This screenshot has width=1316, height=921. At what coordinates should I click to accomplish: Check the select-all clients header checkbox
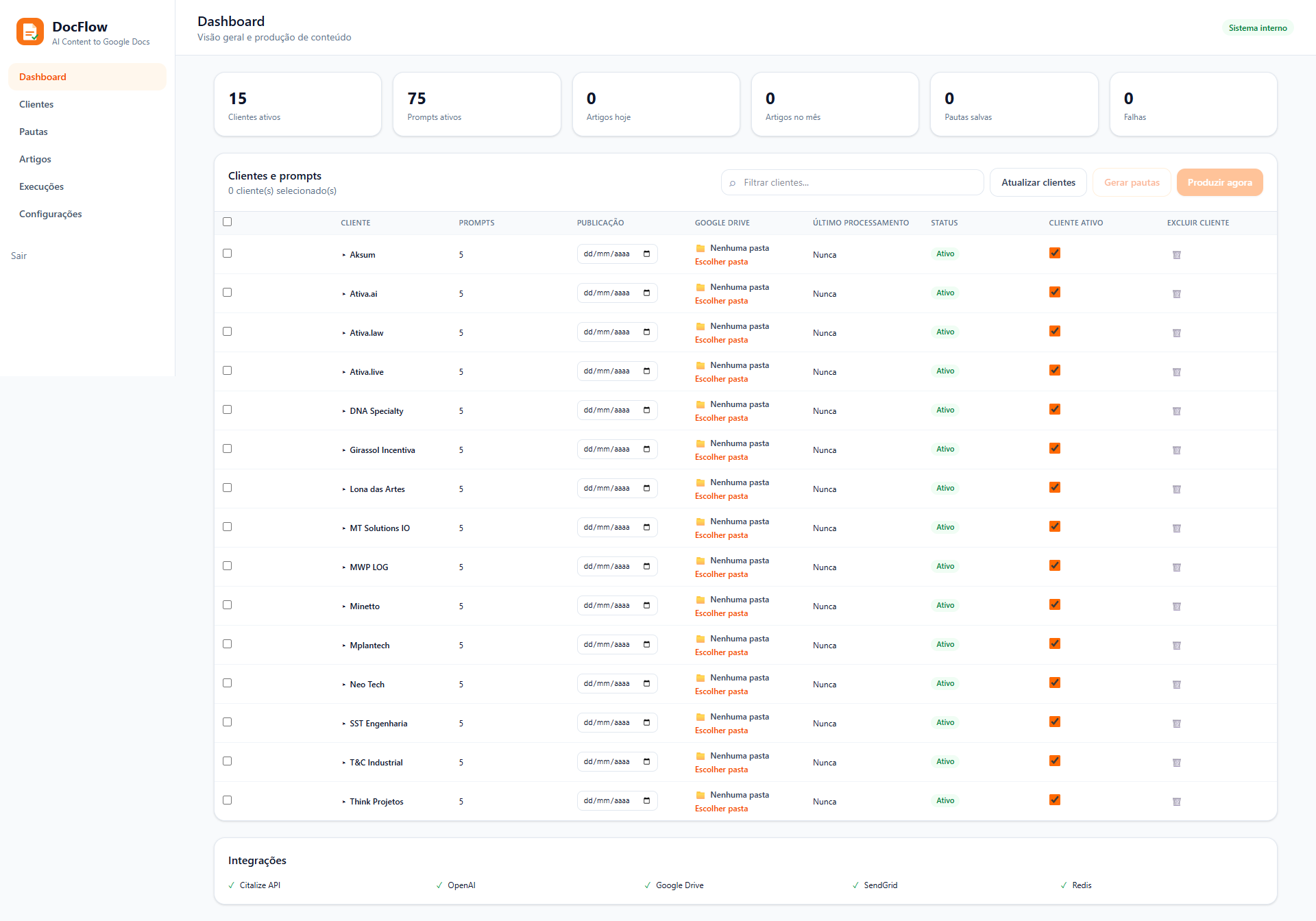point(228,221)
